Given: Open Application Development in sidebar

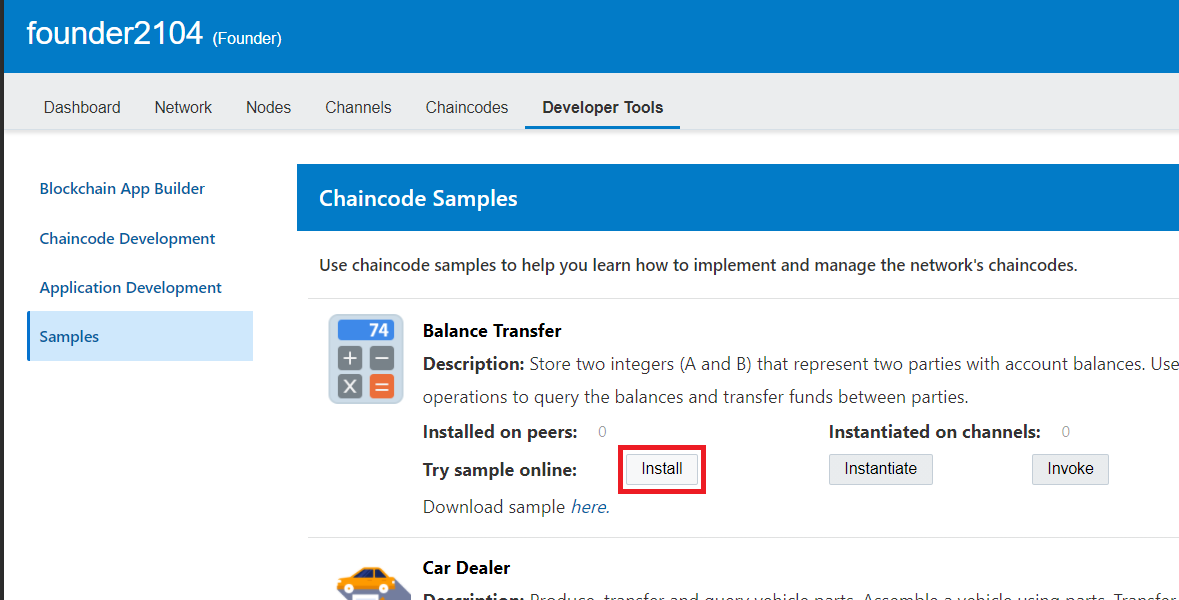Looking at the screenshot, I should pyautogui.click(x=130, y=287).
